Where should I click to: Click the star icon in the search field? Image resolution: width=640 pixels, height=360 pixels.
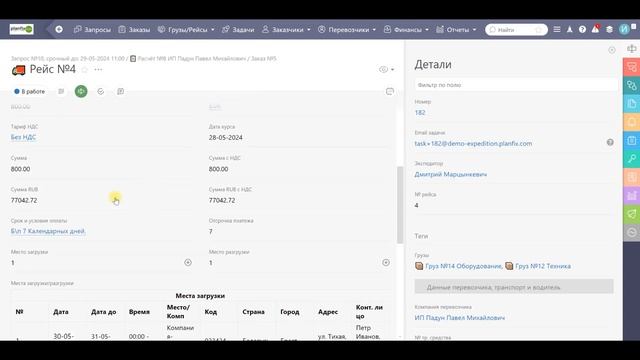coord(538,30)
